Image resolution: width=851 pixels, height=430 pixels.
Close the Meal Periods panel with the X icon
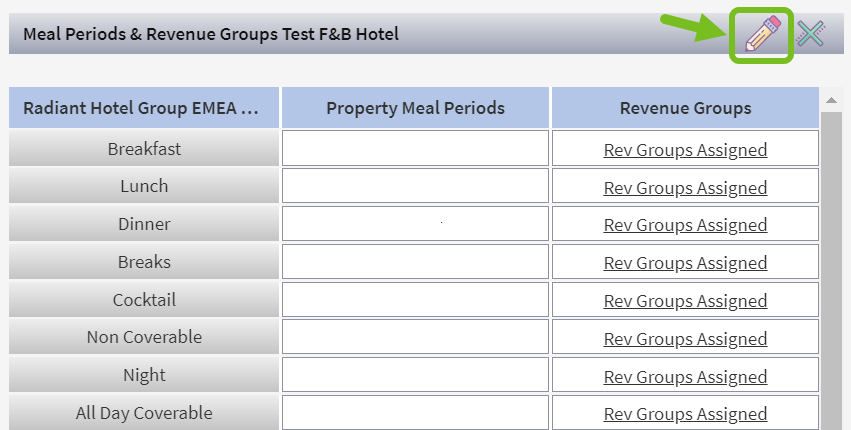pyautogui.click(x=811, y=35)
